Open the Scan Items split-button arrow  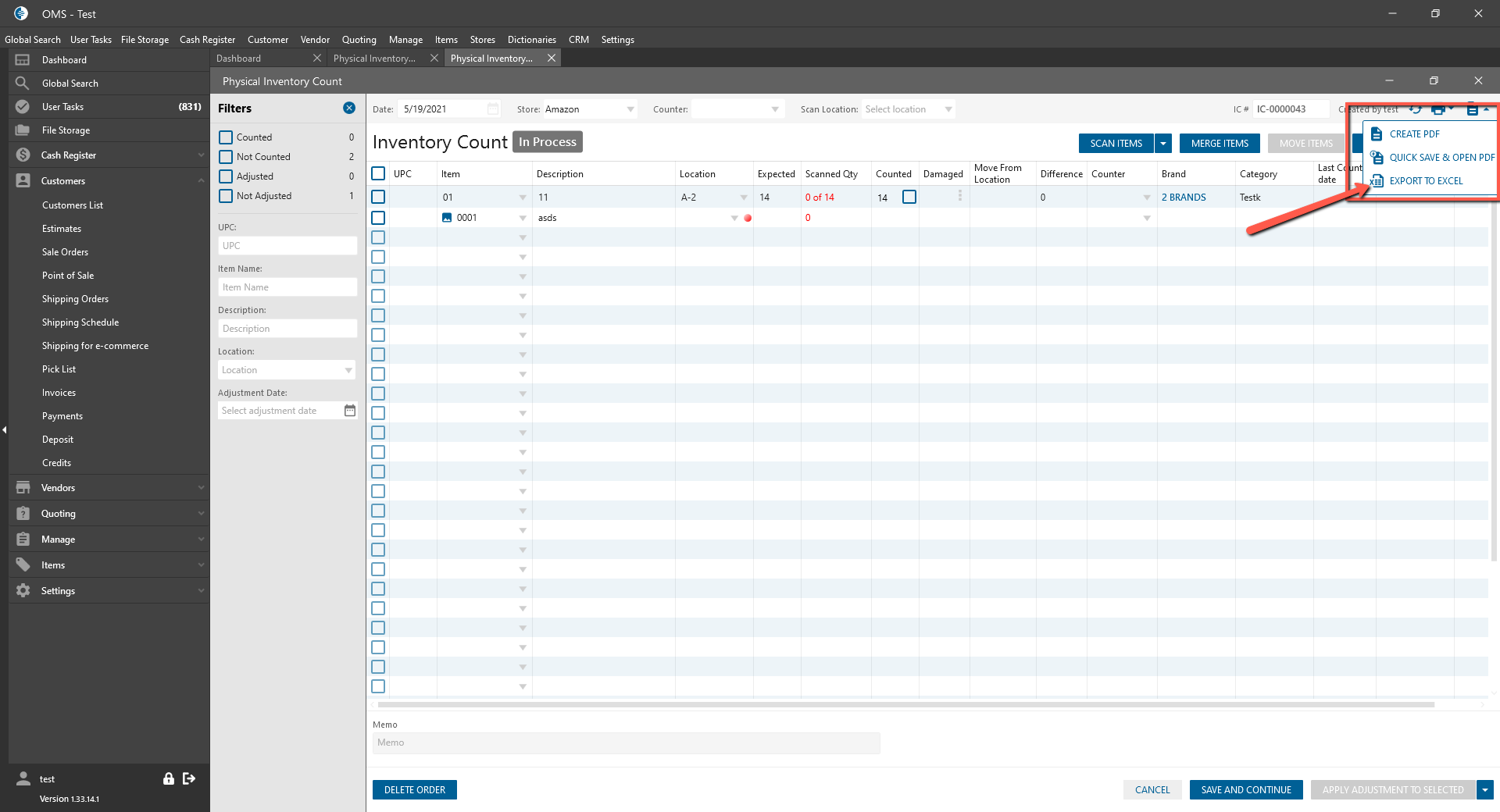(1163, 144)
